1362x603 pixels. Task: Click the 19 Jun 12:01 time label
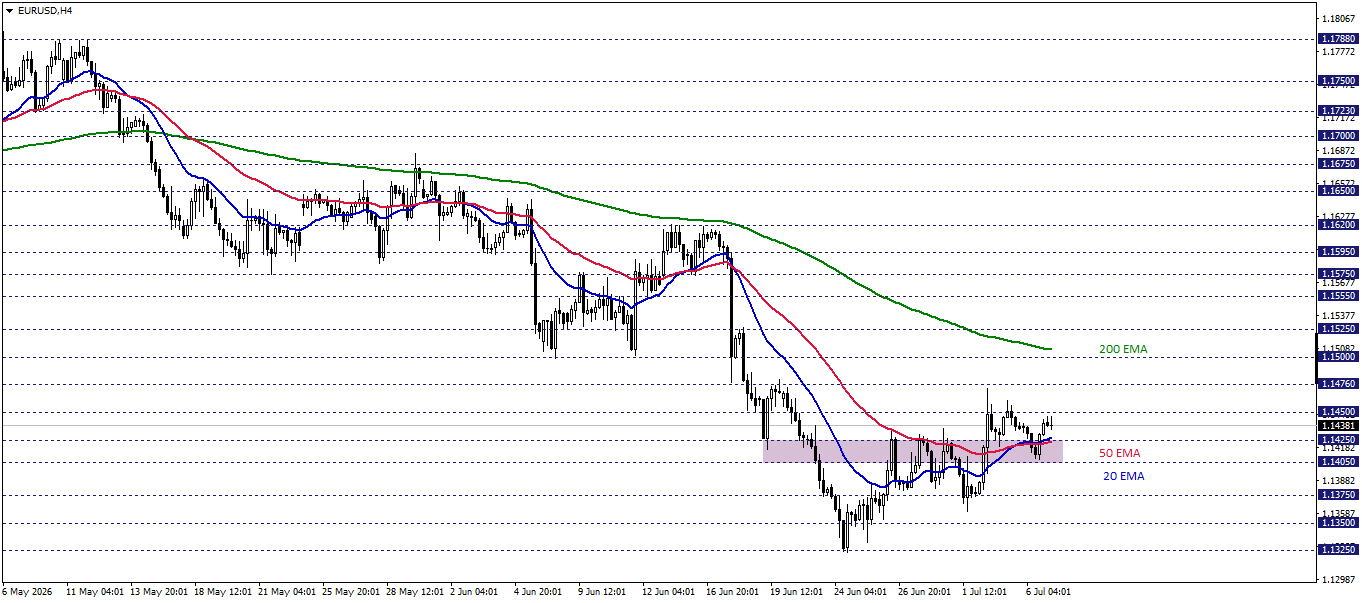coord(798,591)
